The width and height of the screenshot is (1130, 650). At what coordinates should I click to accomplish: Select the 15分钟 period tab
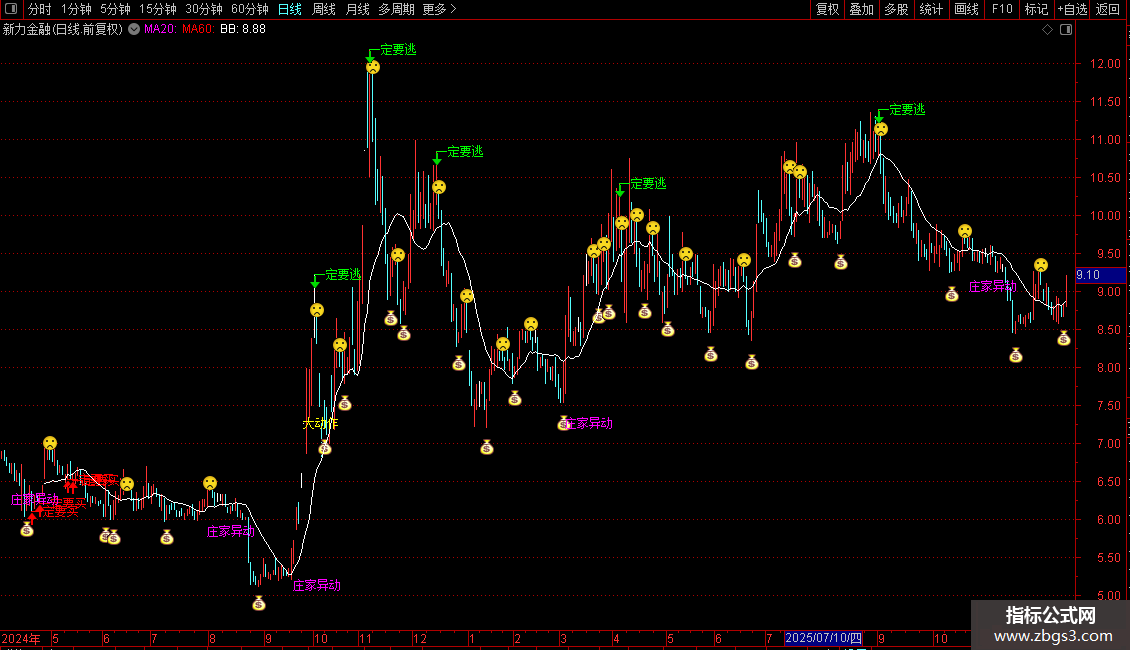click(x=158, y=9)
